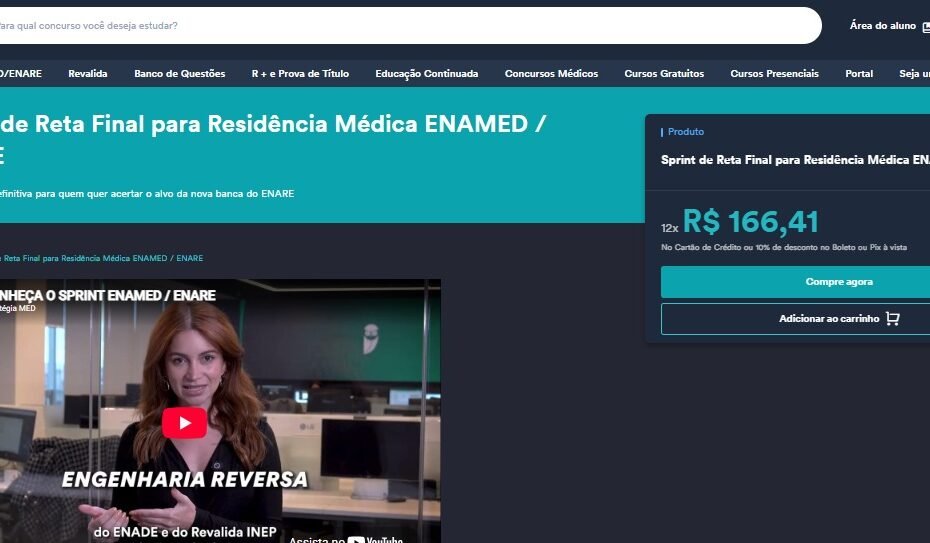
Task: Play the YouTube video
Action: (x=184, y=423)
